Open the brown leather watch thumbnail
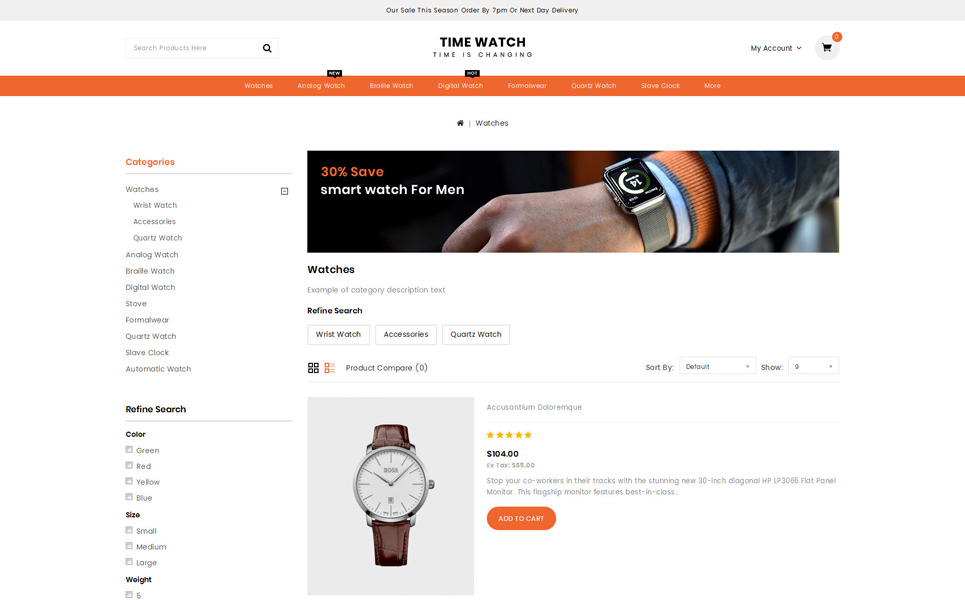965x600 pixels. point(391,496)
